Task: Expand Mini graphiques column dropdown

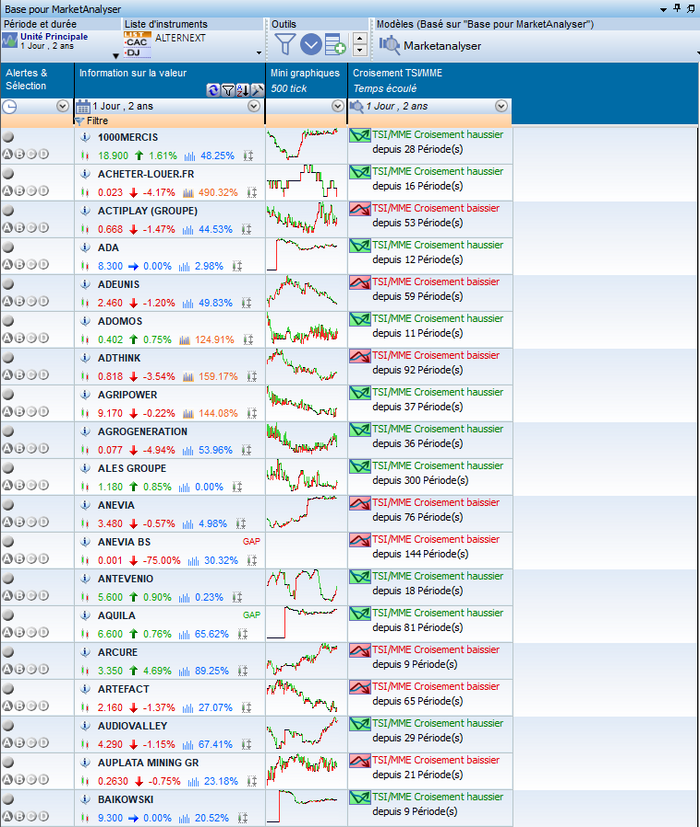Action: click(338, 106)
